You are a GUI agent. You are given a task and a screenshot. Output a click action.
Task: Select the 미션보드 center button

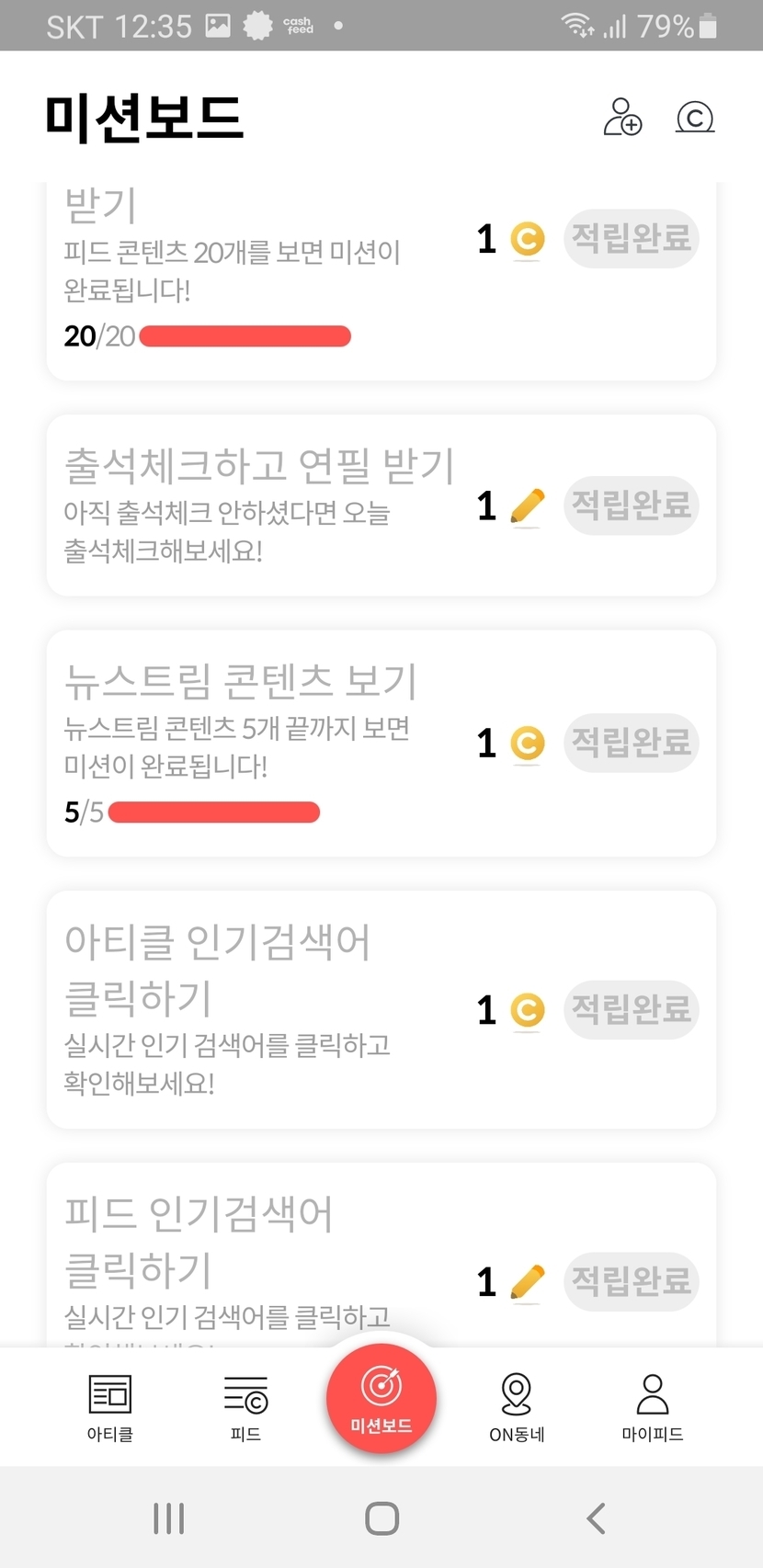point(381,1398)
